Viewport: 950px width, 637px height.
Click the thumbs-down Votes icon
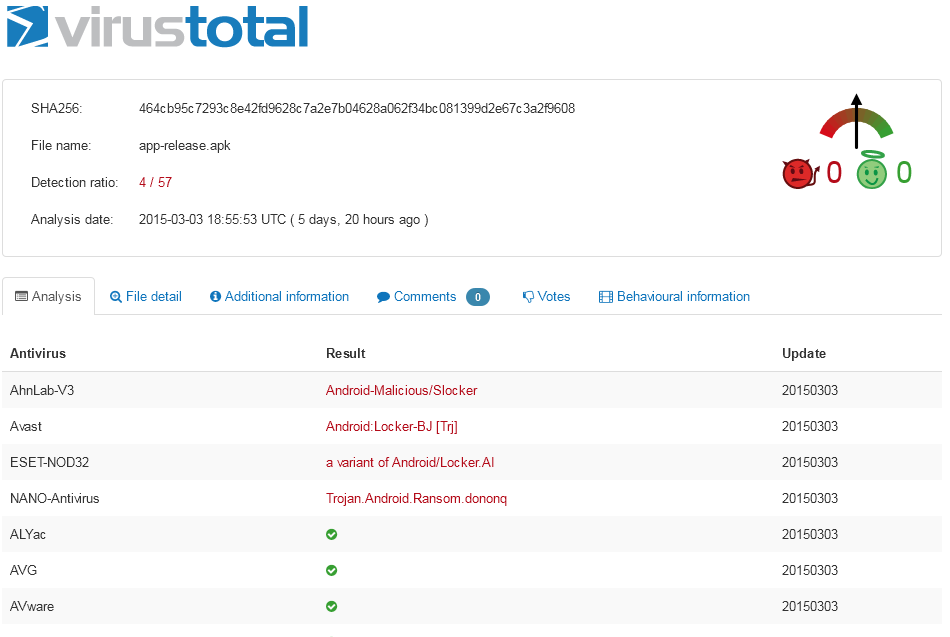click(x=528, y=297)
